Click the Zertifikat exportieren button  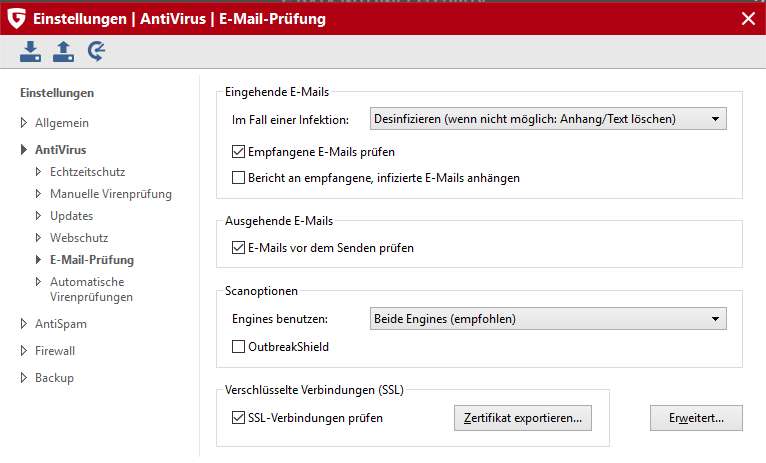(x=522, y=417)
